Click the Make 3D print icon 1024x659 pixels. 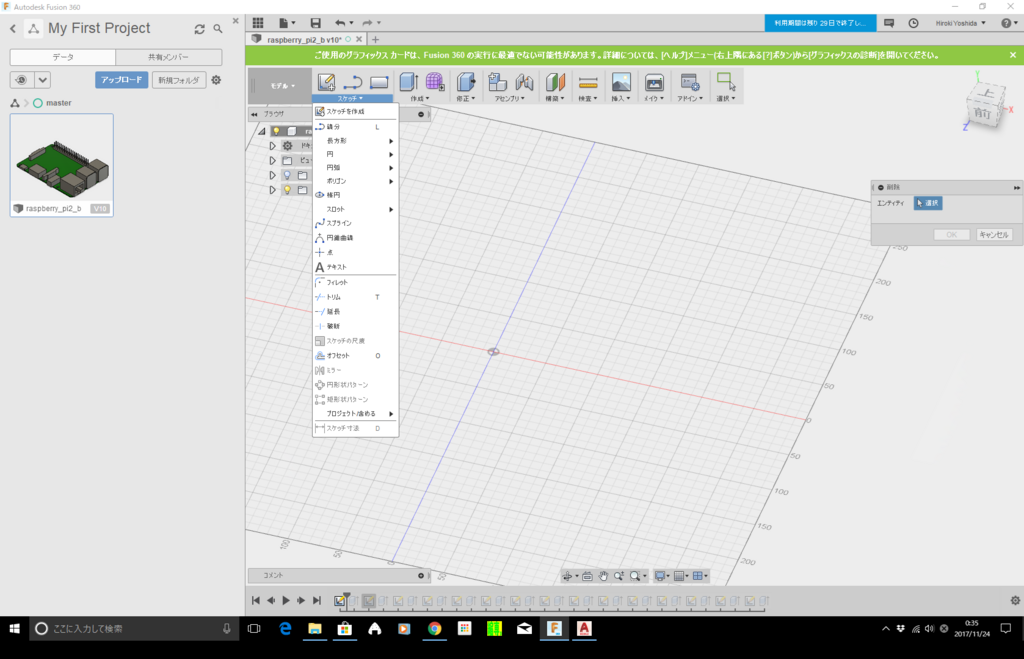(654, 82)
